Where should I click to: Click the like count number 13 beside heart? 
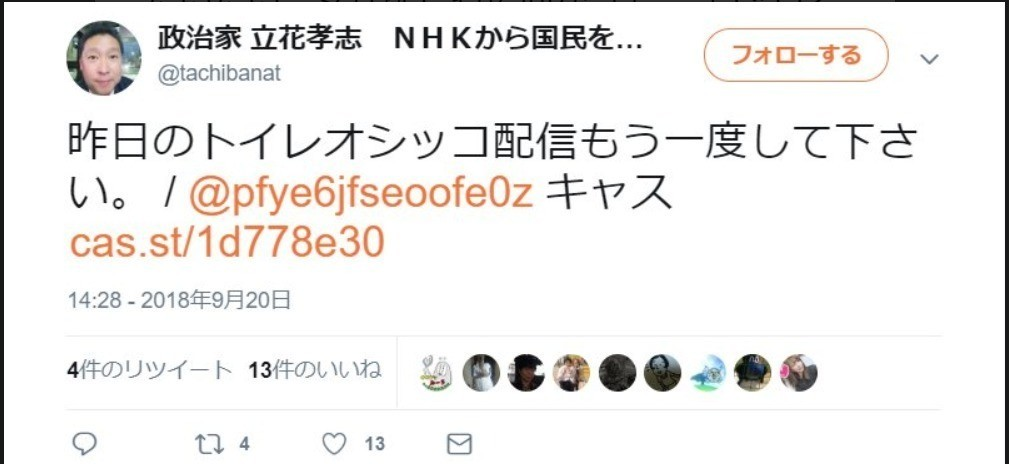tap(375, 444)
